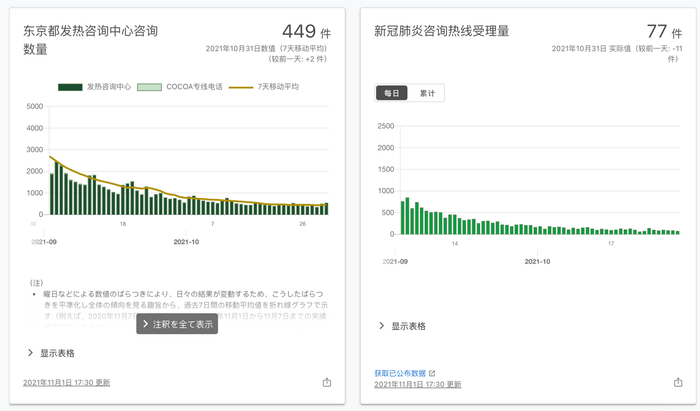Open left card's 2021年11月1日 17:30 更新 link
This screenshot has height=411, width=700.
pos(67,383)
